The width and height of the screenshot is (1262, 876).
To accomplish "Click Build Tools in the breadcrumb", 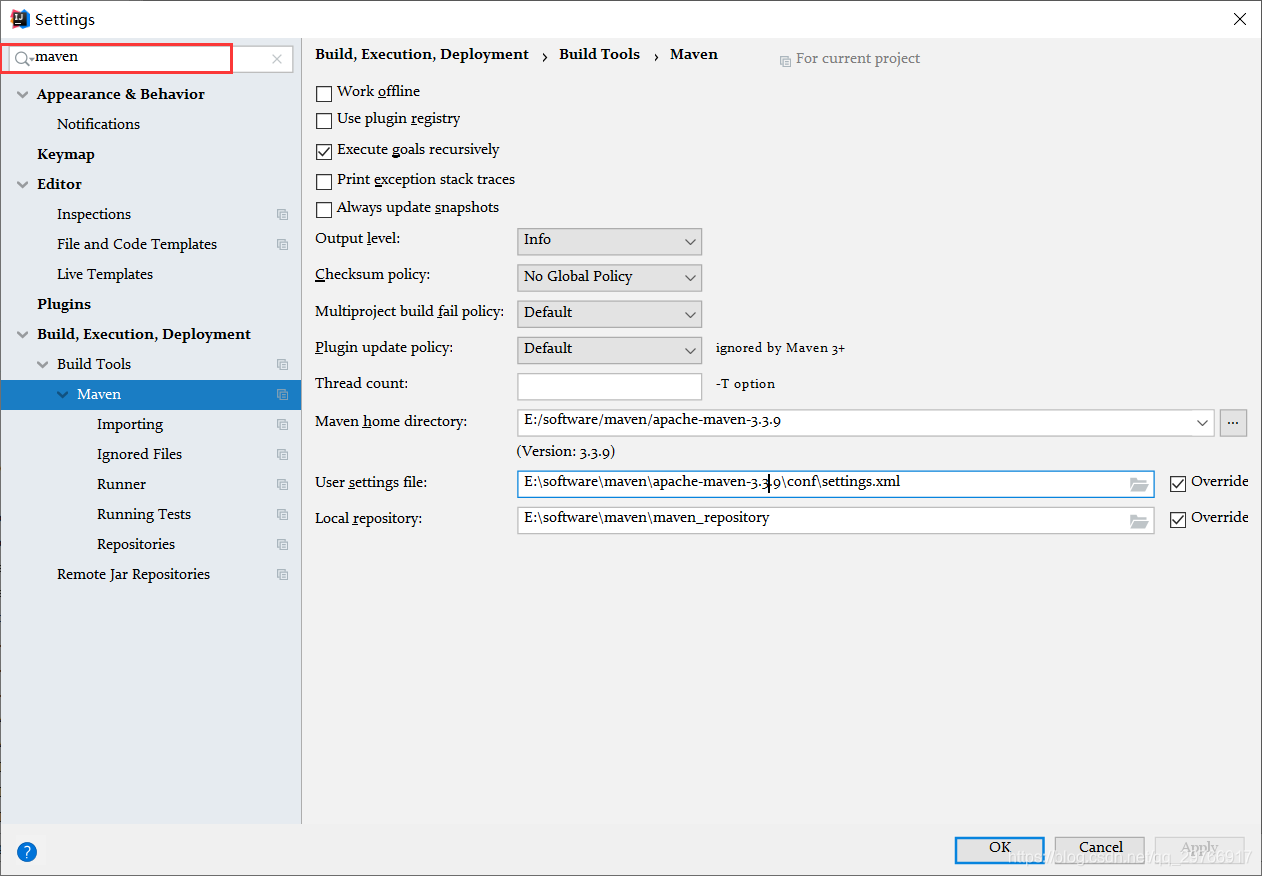I will pos(599,54).
